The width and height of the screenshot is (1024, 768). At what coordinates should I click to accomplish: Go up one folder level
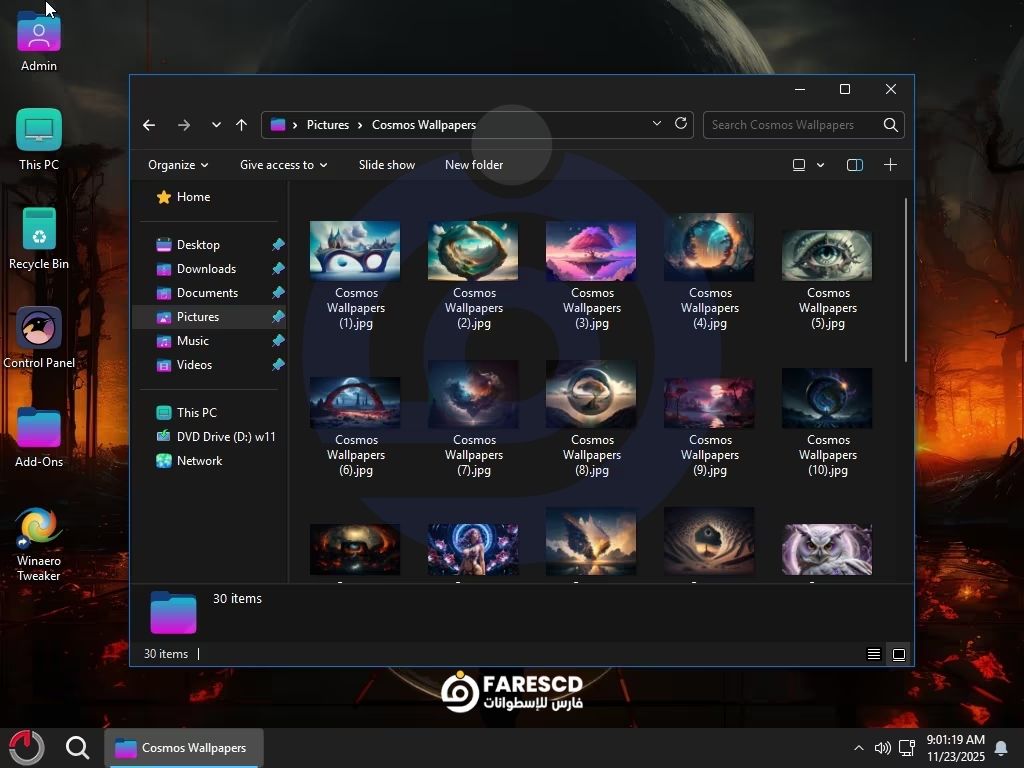tap(241, 125)
